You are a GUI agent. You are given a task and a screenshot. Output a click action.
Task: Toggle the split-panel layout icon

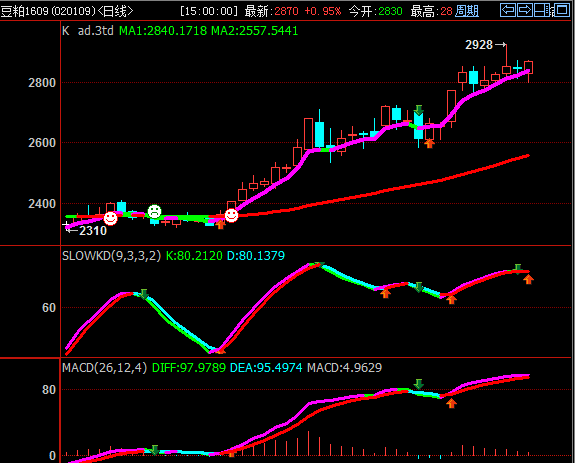pyautogui.click(x=542, y=10)
